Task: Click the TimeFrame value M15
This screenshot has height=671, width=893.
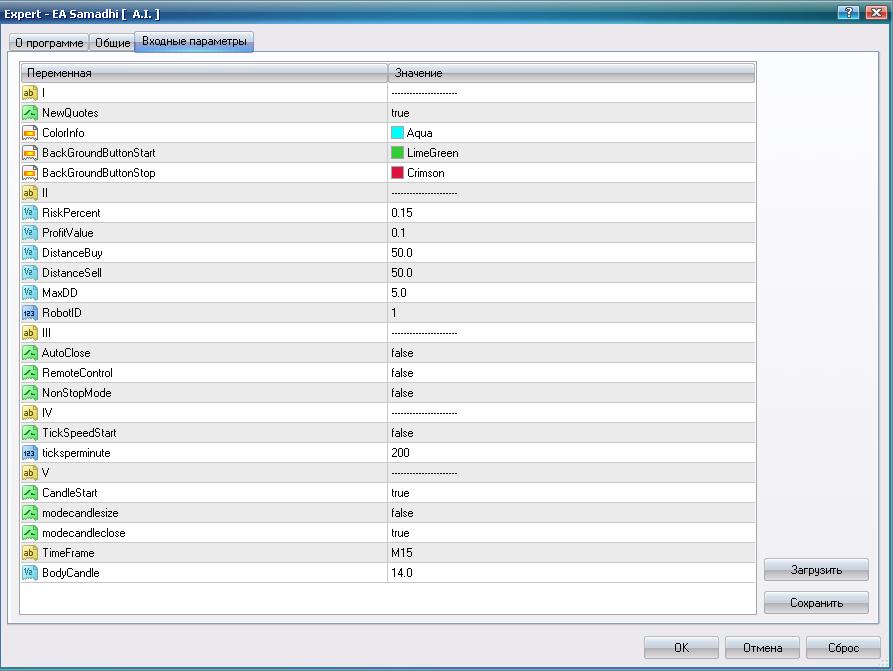Action: coord(402,553)
